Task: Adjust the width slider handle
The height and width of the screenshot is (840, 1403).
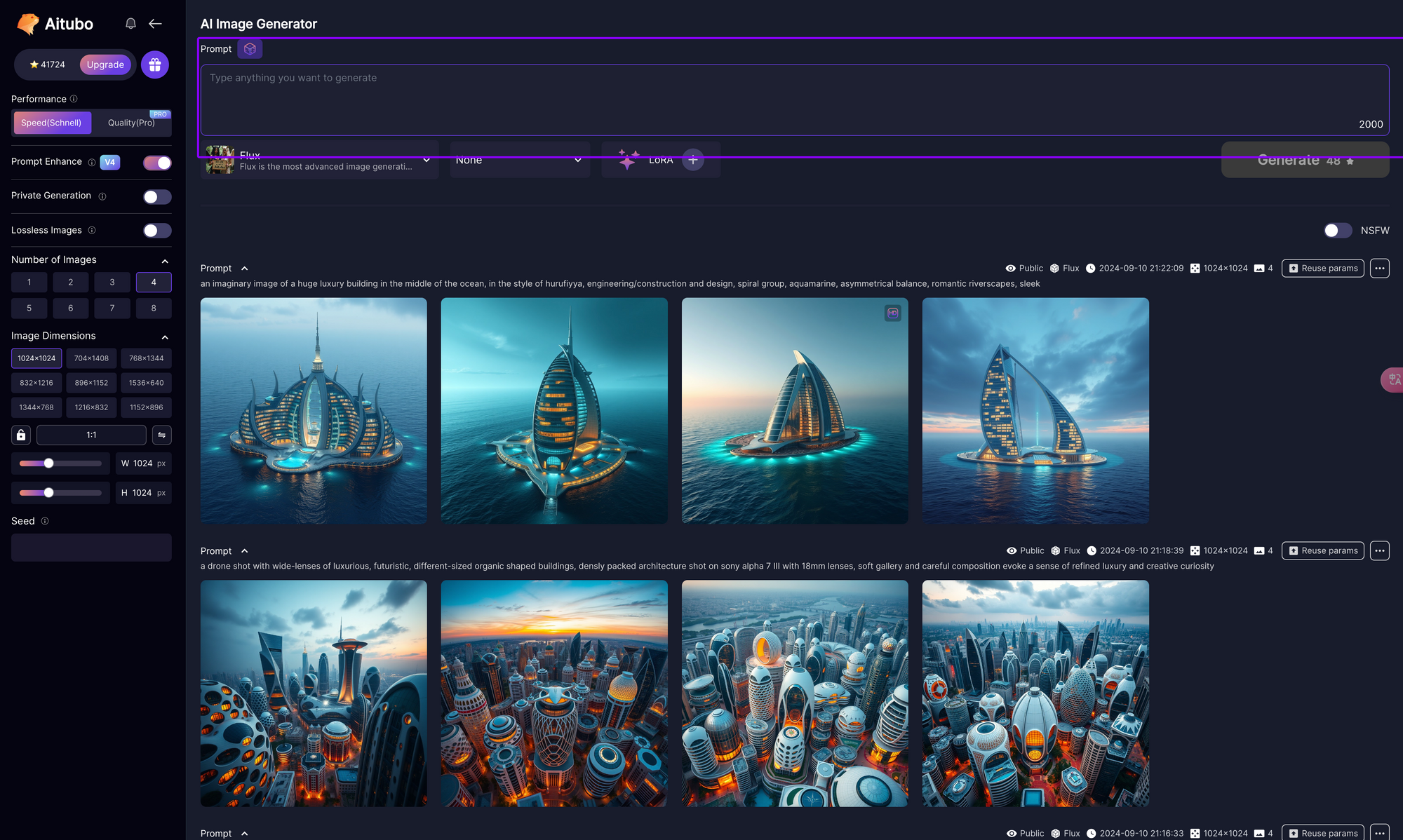Action: tap(48, 463)
